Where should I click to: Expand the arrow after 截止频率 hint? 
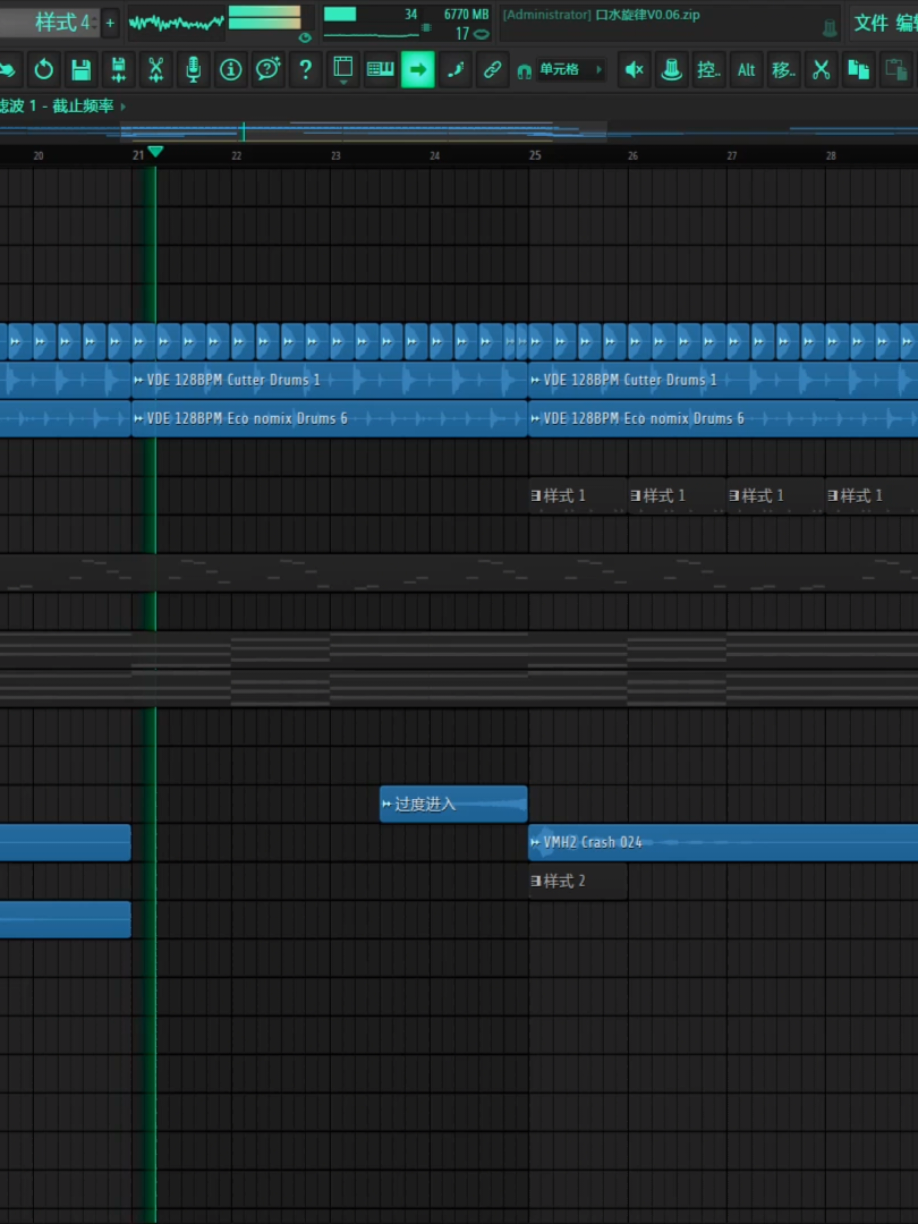(x=124, y=106)
